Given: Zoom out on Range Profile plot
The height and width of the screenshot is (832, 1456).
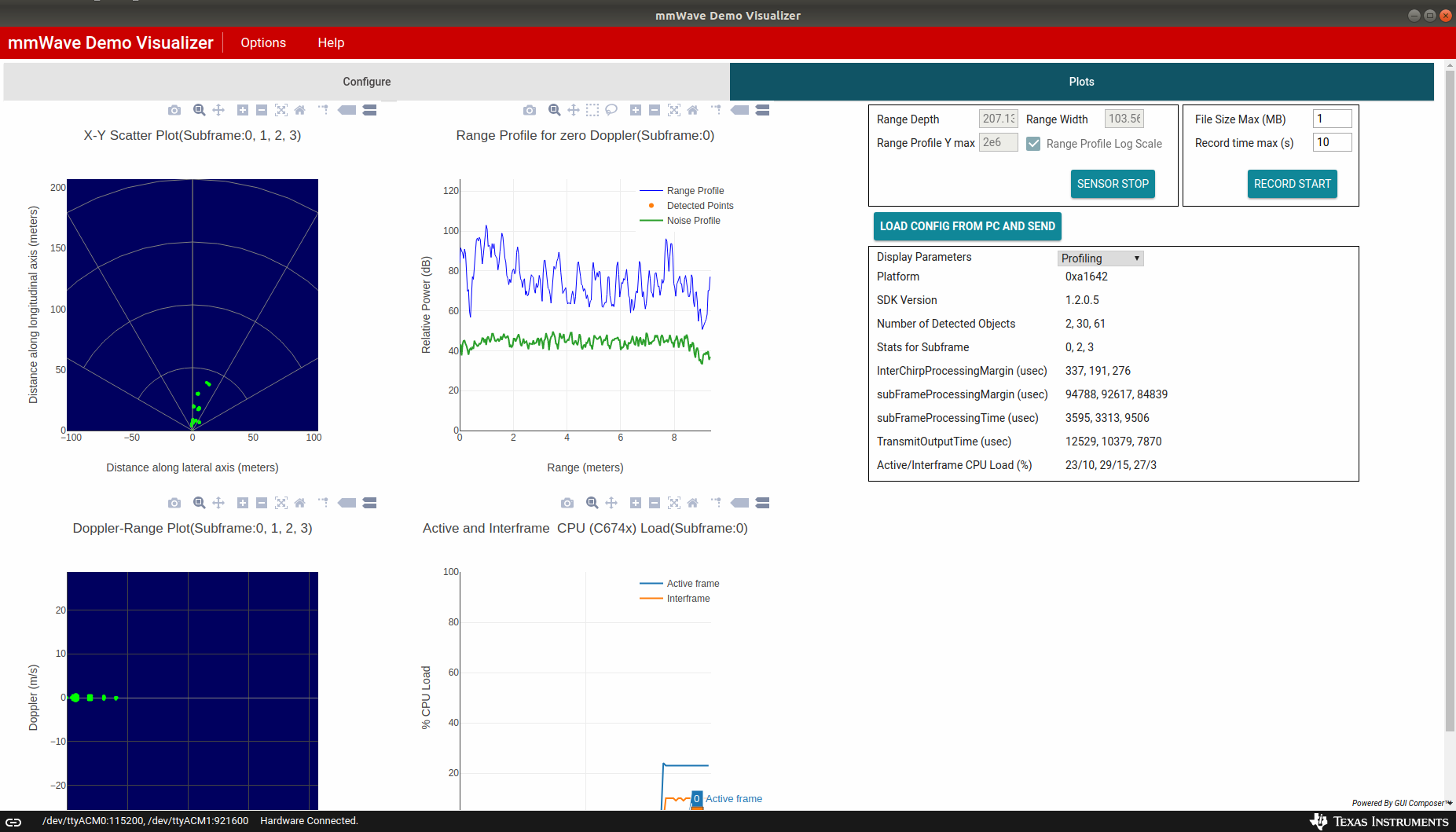Looking at the screenshot, I should tap(655, 110).
